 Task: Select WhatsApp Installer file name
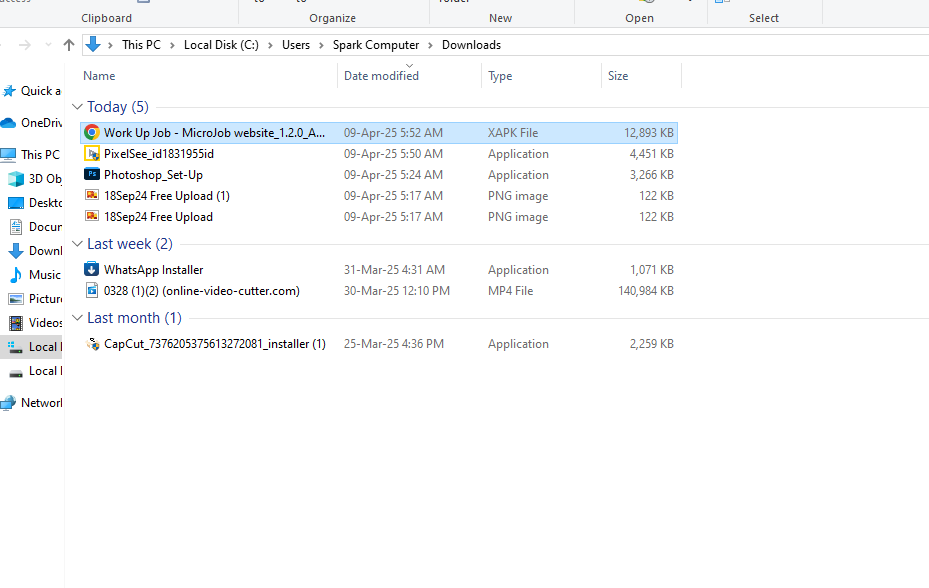[x=153, y=270]
